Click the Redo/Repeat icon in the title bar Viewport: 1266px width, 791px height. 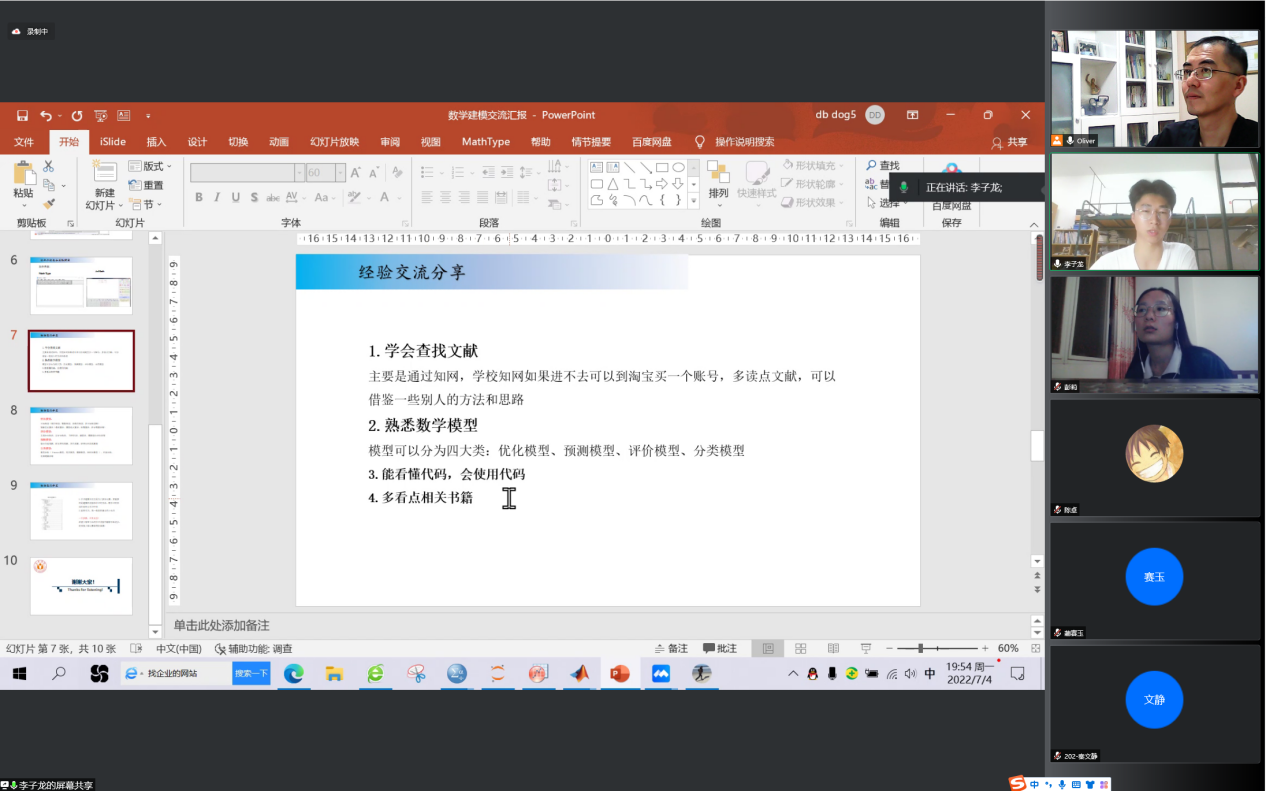pyautogui.click(x=77, y=116)
